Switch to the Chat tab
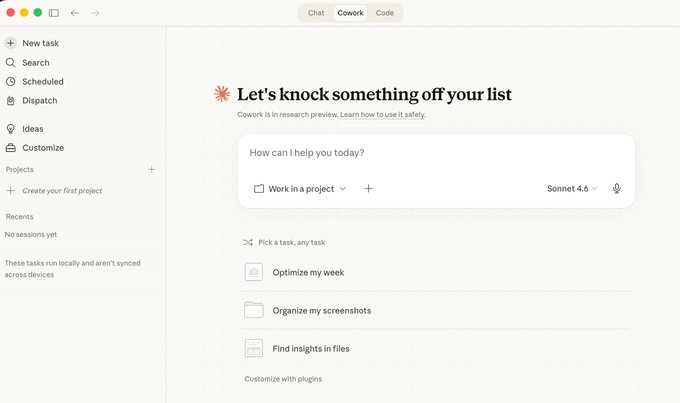 (316, 13)
